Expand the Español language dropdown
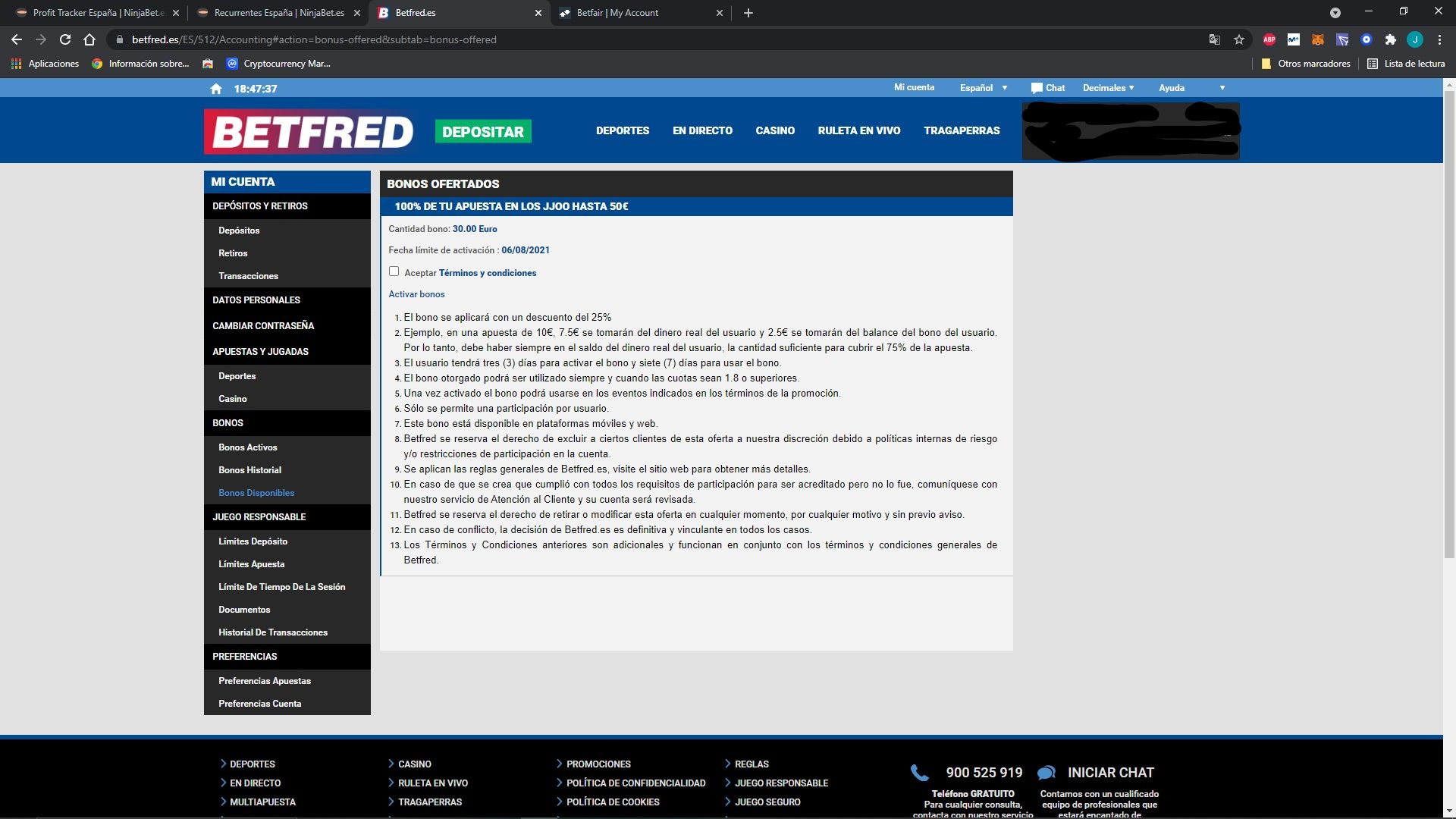The height and width of the screenshot is (819, 1456). point(984,88)
